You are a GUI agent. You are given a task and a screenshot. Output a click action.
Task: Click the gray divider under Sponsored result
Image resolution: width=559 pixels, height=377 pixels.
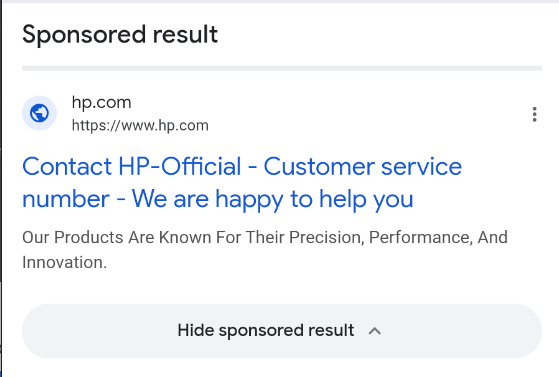(x=282, y=68)
